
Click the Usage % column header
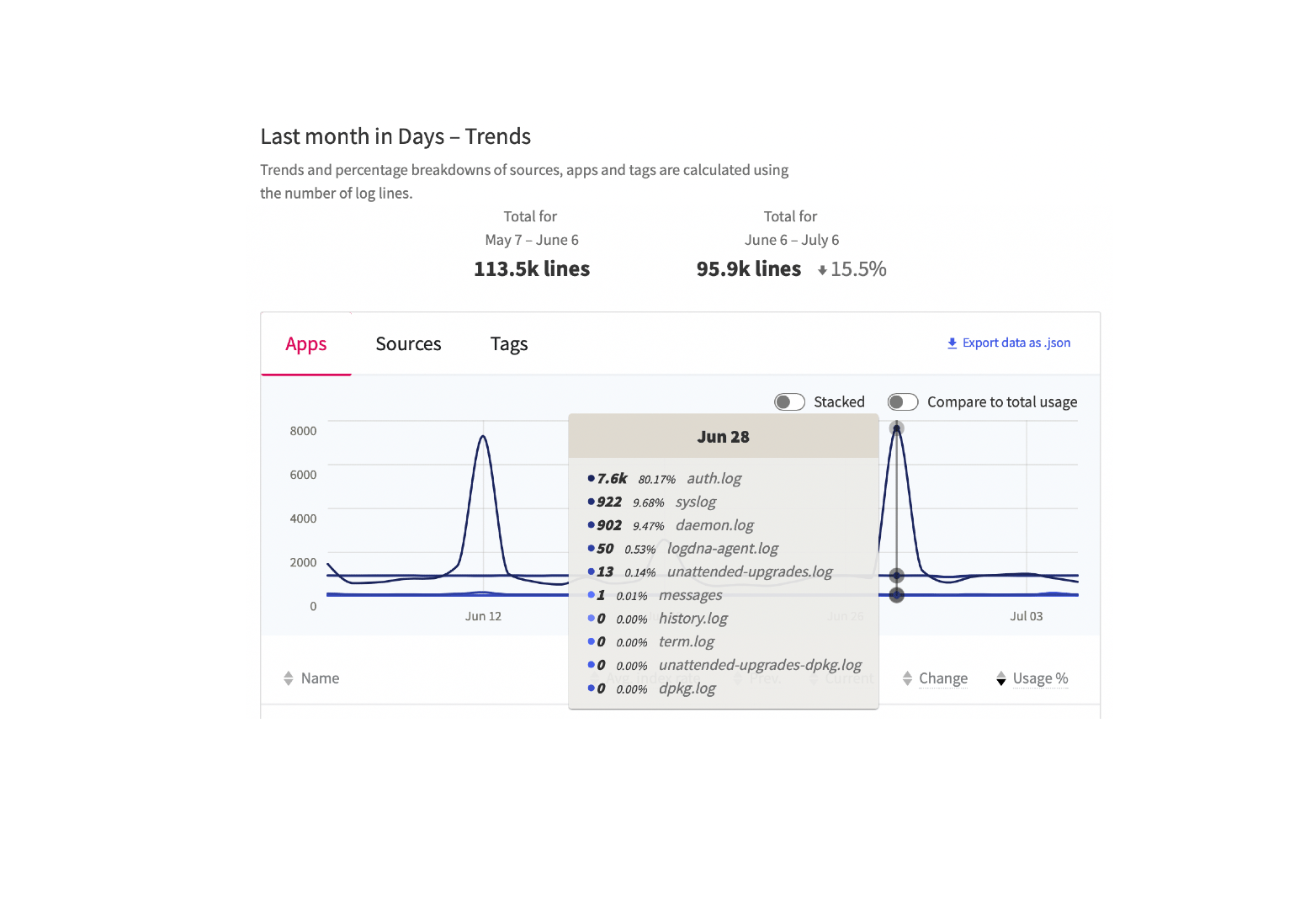[1040, 678]
